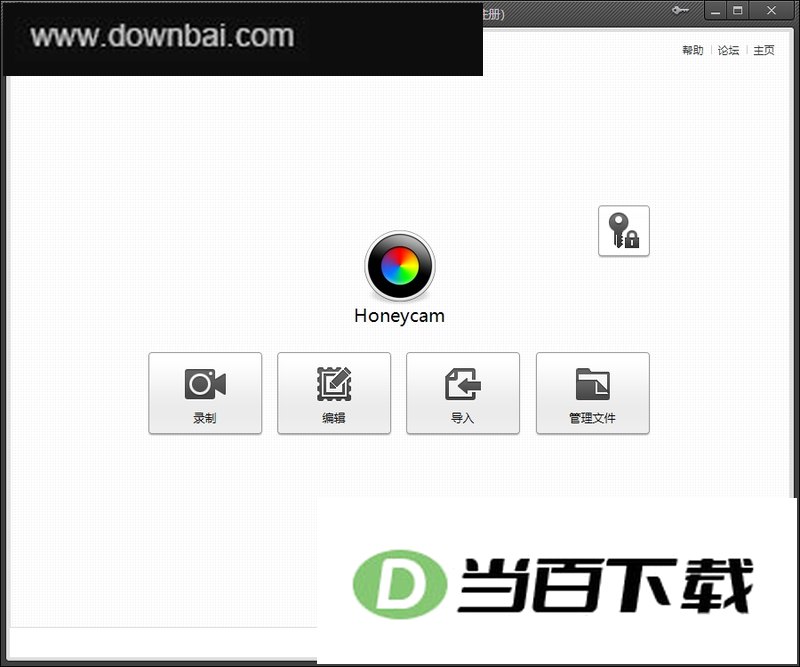Viewport: 800px width, 667px height.
Task: Open the 帮助 help link
Action: coord(693,50)
